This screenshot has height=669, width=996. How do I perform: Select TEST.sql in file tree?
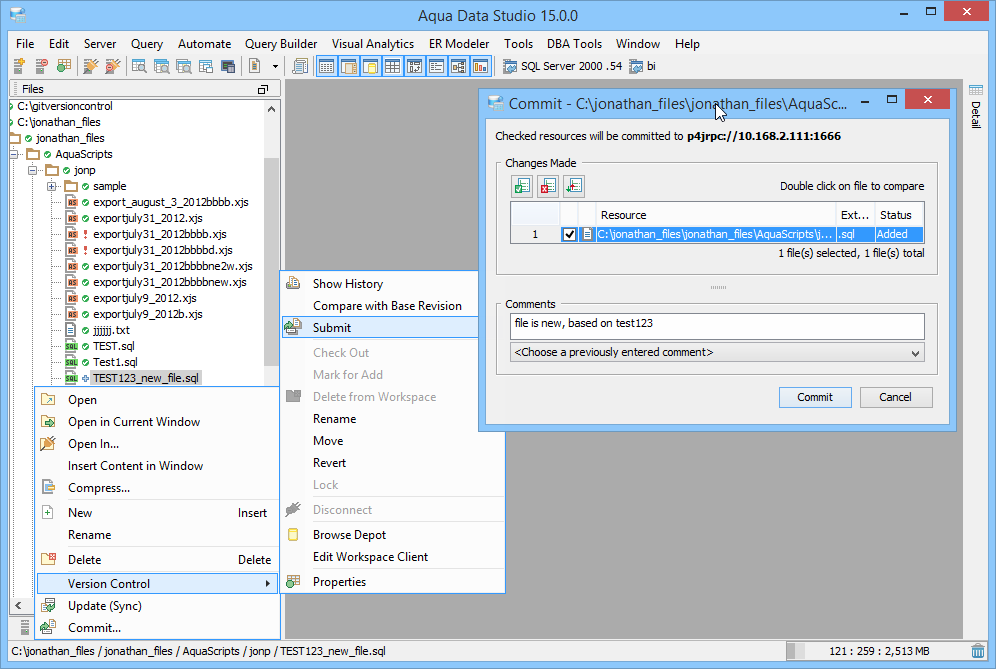(114, 346)
